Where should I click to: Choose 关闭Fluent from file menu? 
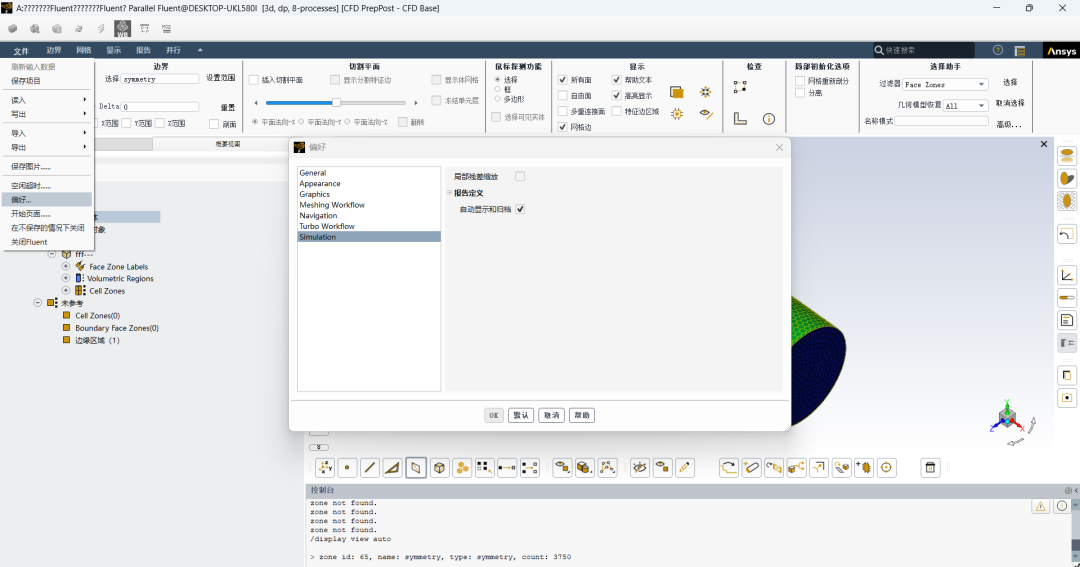[x=29, y=242]
